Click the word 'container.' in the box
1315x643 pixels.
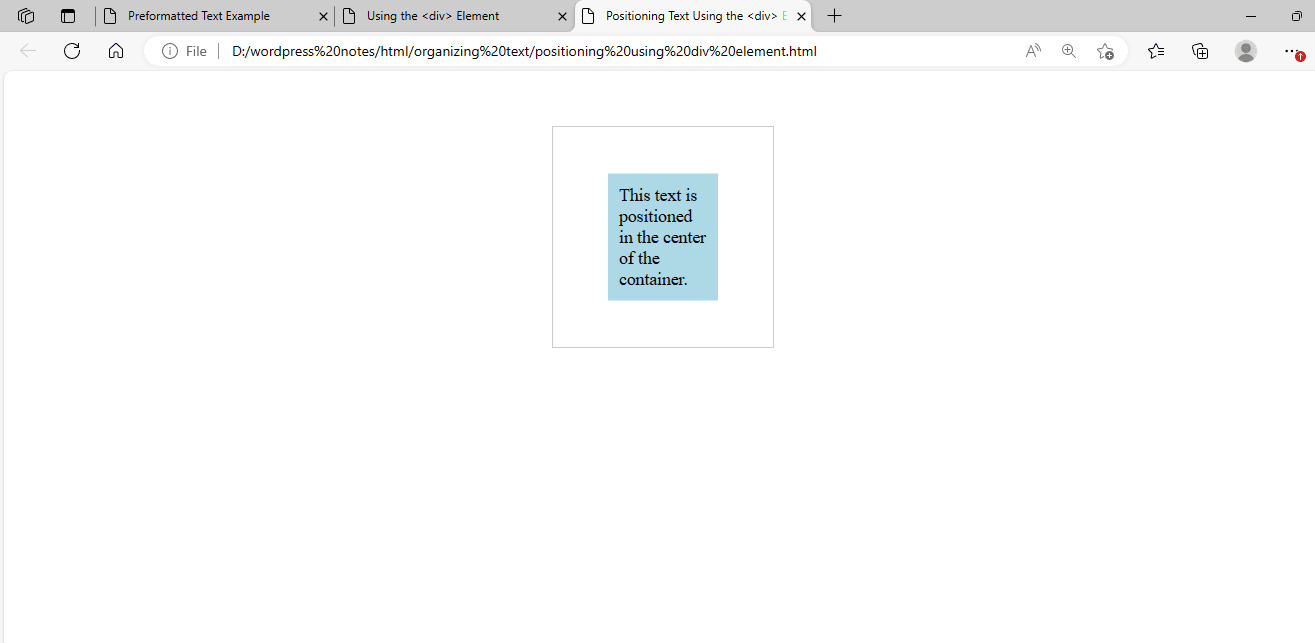click(x=653, y=279)
